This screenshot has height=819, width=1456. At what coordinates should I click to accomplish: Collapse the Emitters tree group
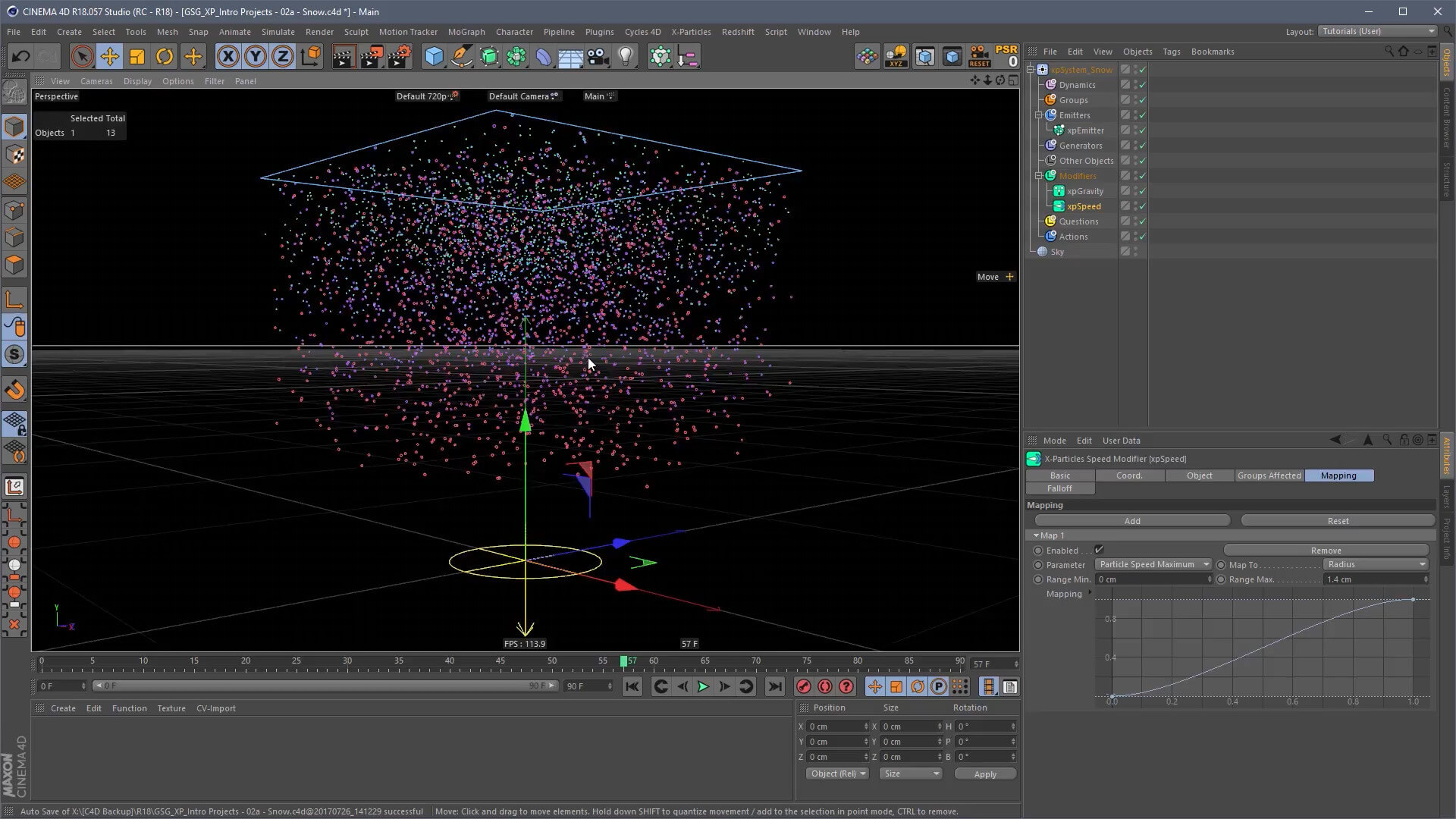click(1039, 115)
